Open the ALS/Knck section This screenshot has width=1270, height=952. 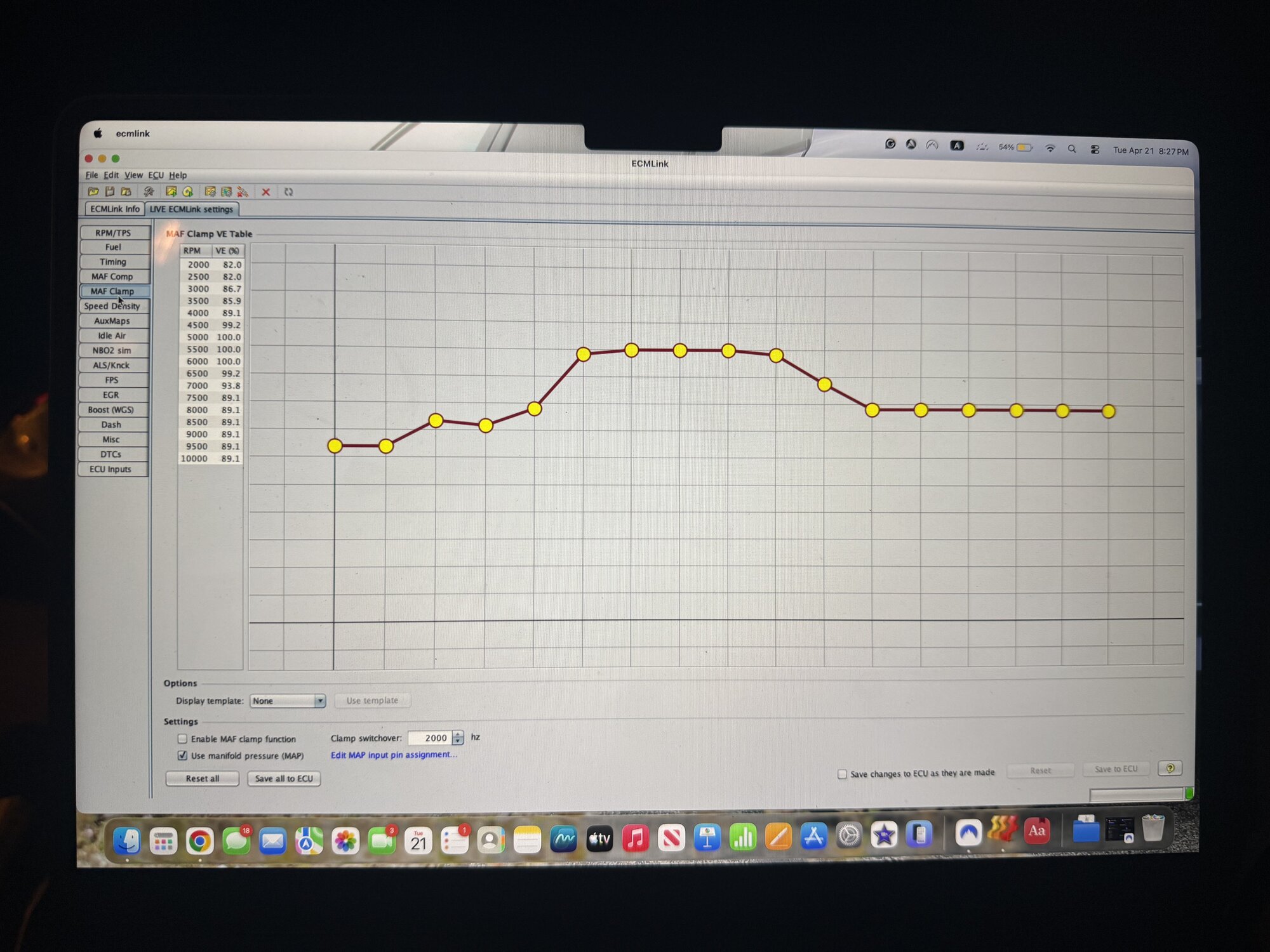tap(111, 365)
